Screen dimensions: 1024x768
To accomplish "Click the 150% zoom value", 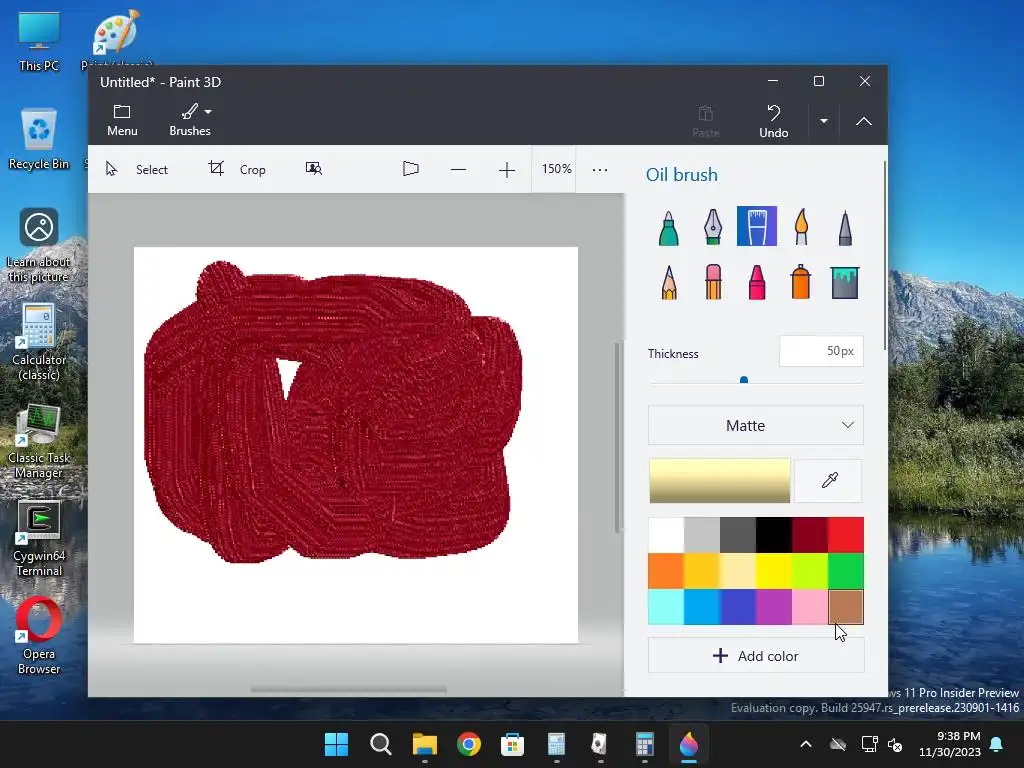I will point(556,168).
